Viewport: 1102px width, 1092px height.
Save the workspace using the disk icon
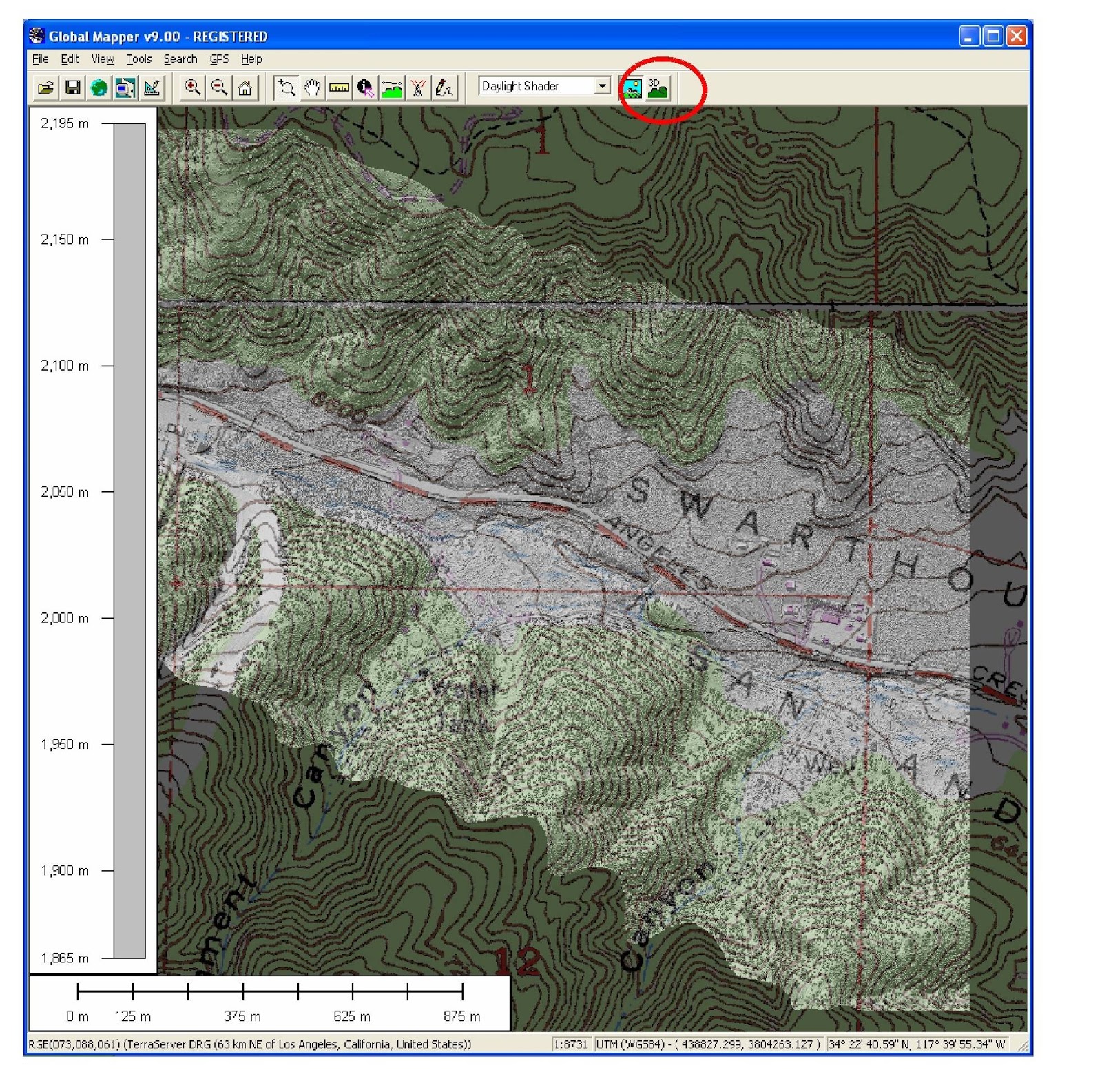click(73, 88)
